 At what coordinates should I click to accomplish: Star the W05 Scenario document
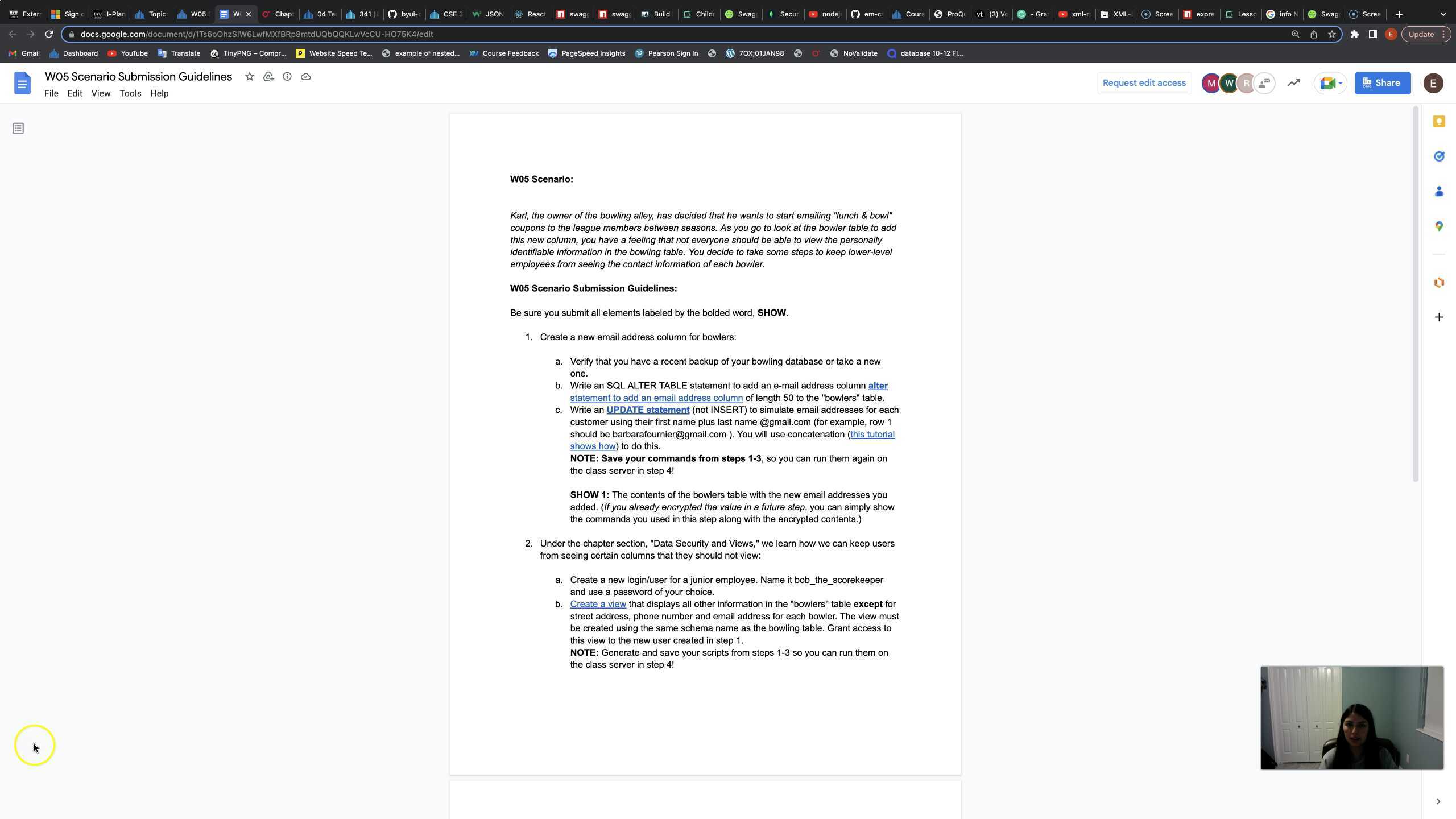[249, 77]
